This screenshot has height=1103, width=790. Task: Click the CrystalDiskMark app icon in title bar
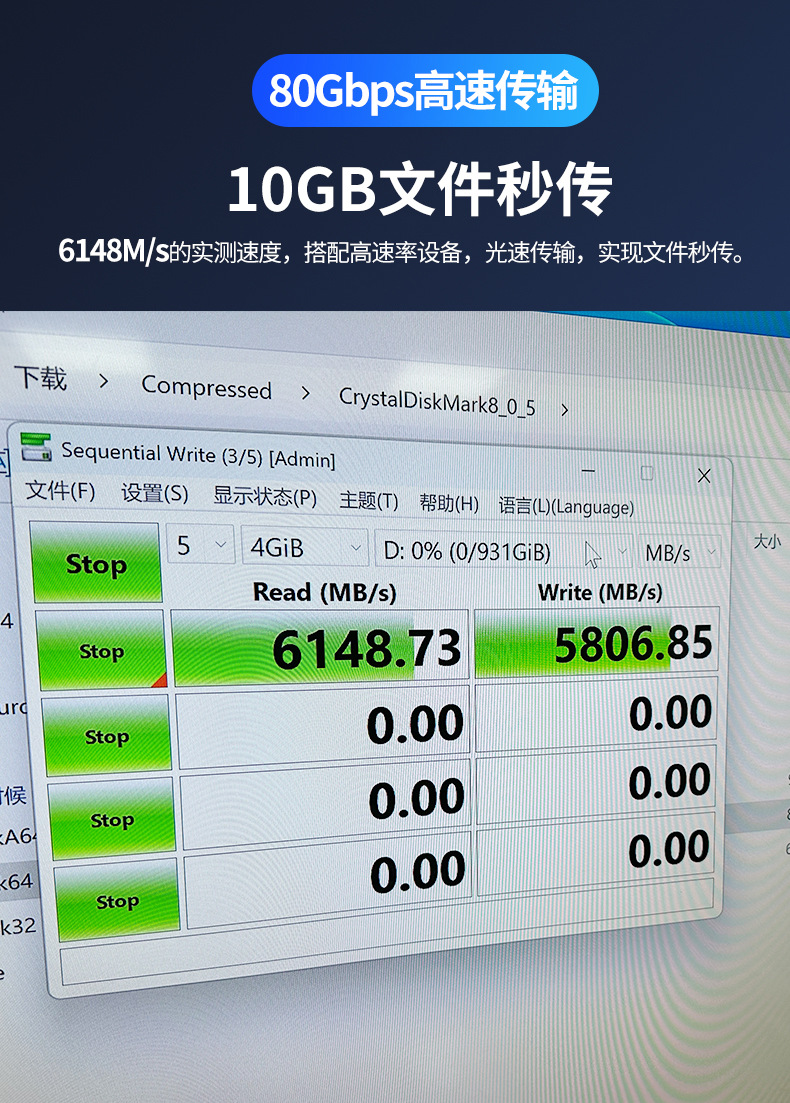[x=37, y=447]
